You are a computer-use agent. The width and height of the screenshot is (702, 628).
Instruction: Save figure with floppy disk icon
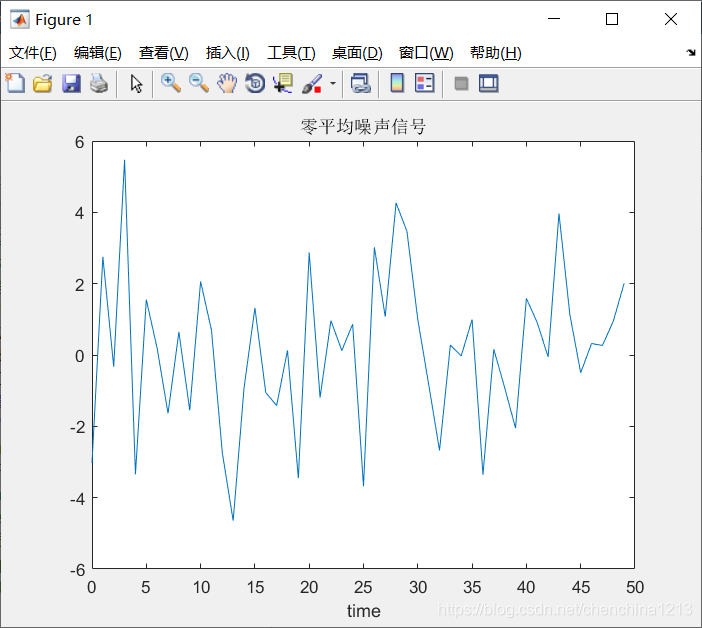71,84
